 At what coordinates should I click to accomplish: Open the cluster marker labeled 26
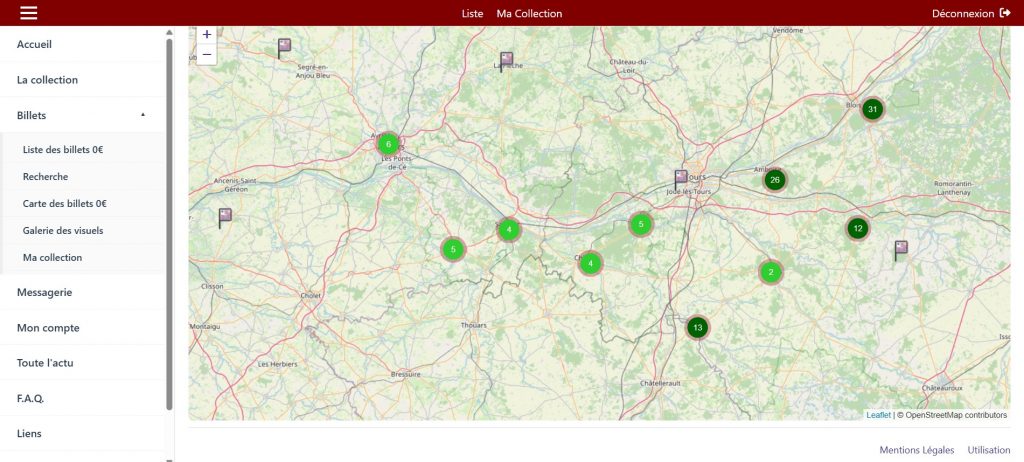click(x=774, y=180)
